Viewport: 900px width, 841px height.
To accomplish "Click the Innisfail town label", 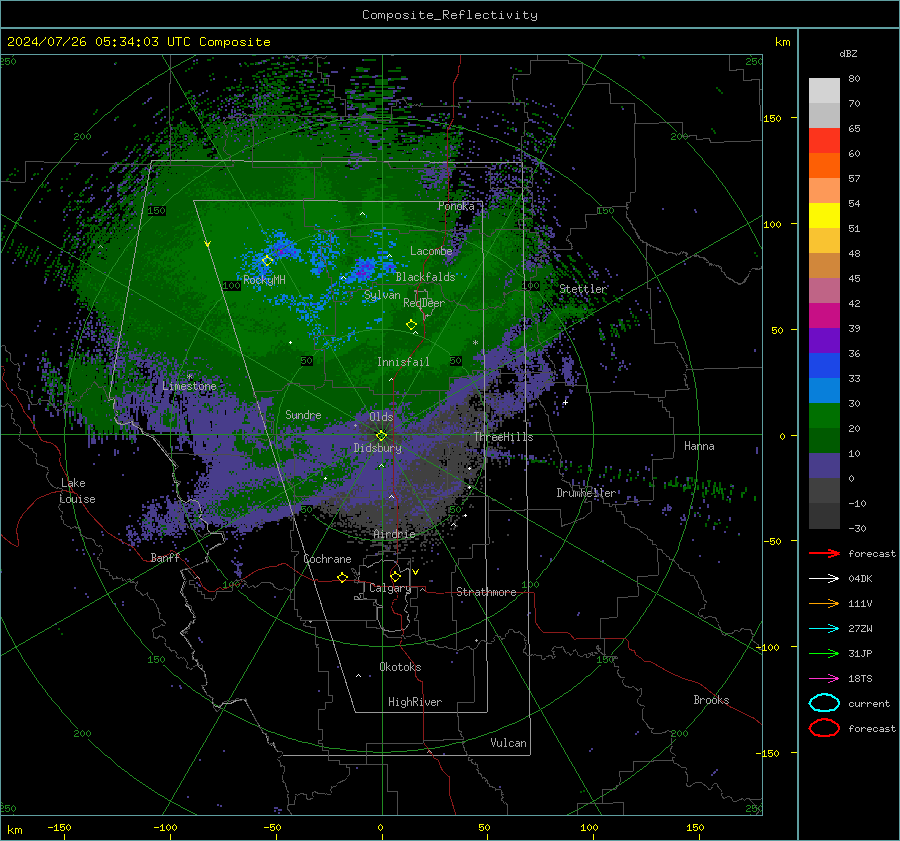I will (x=403, y=362).
